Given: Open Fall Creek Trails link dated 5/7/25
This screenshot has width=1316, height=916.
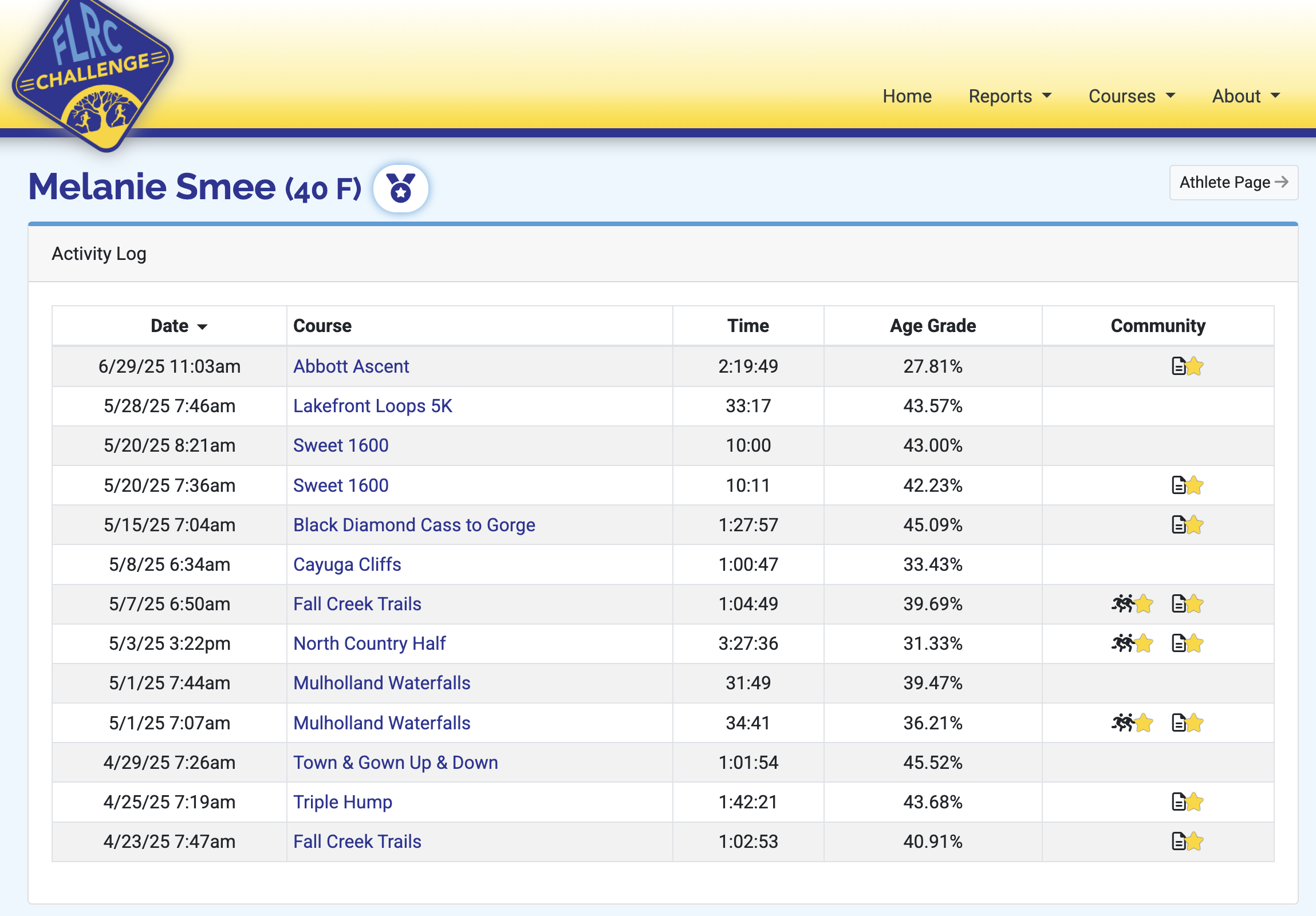Looking at the screenshot, I should tap(357, 604).
